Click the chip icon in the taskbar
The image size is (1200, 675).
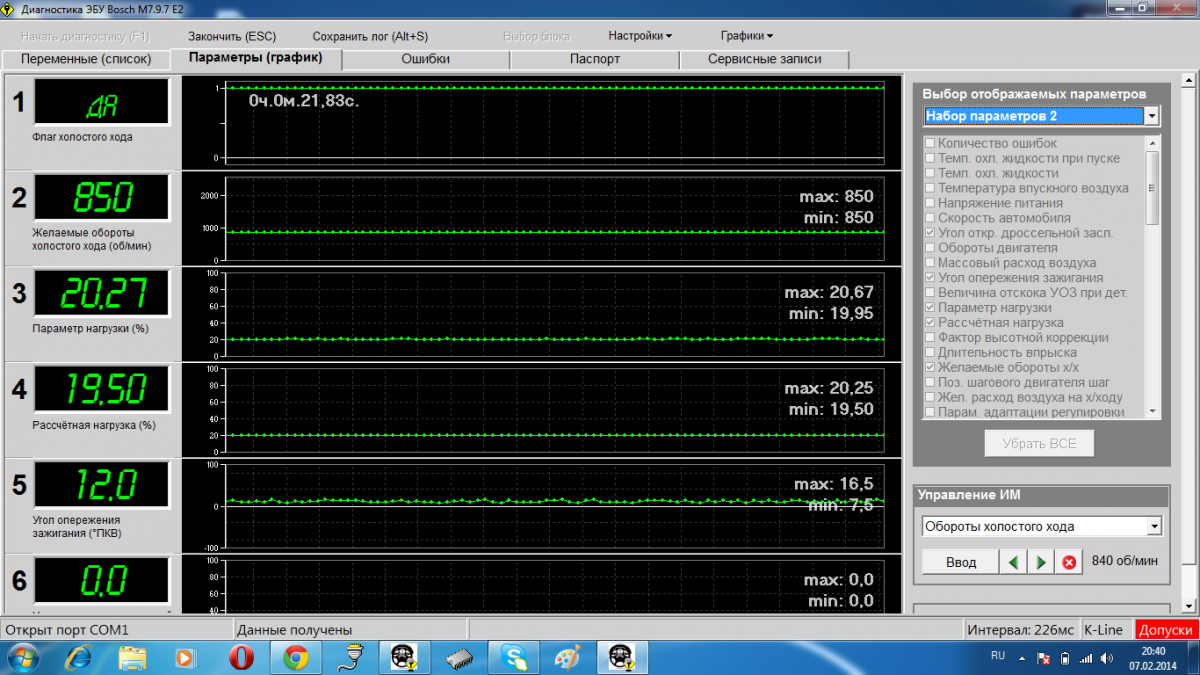pyautogui.click(x=460, y=657)
